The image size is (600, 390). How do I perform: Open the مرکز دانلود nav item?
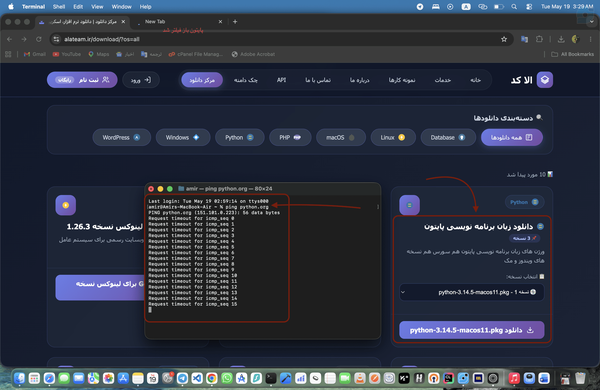(x=202, y=80)
